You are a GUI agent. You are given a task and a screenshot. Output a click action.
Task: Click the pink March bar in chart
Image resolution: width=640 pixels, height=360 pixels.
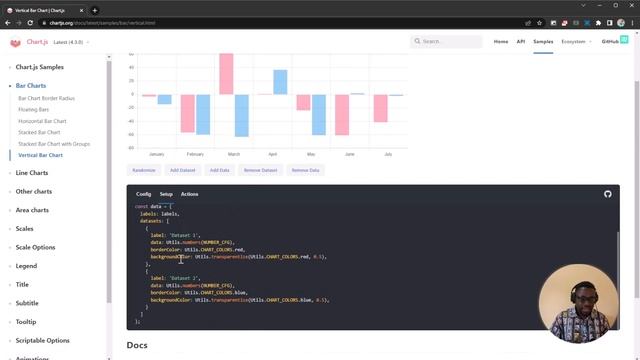[x=226, y=74]
